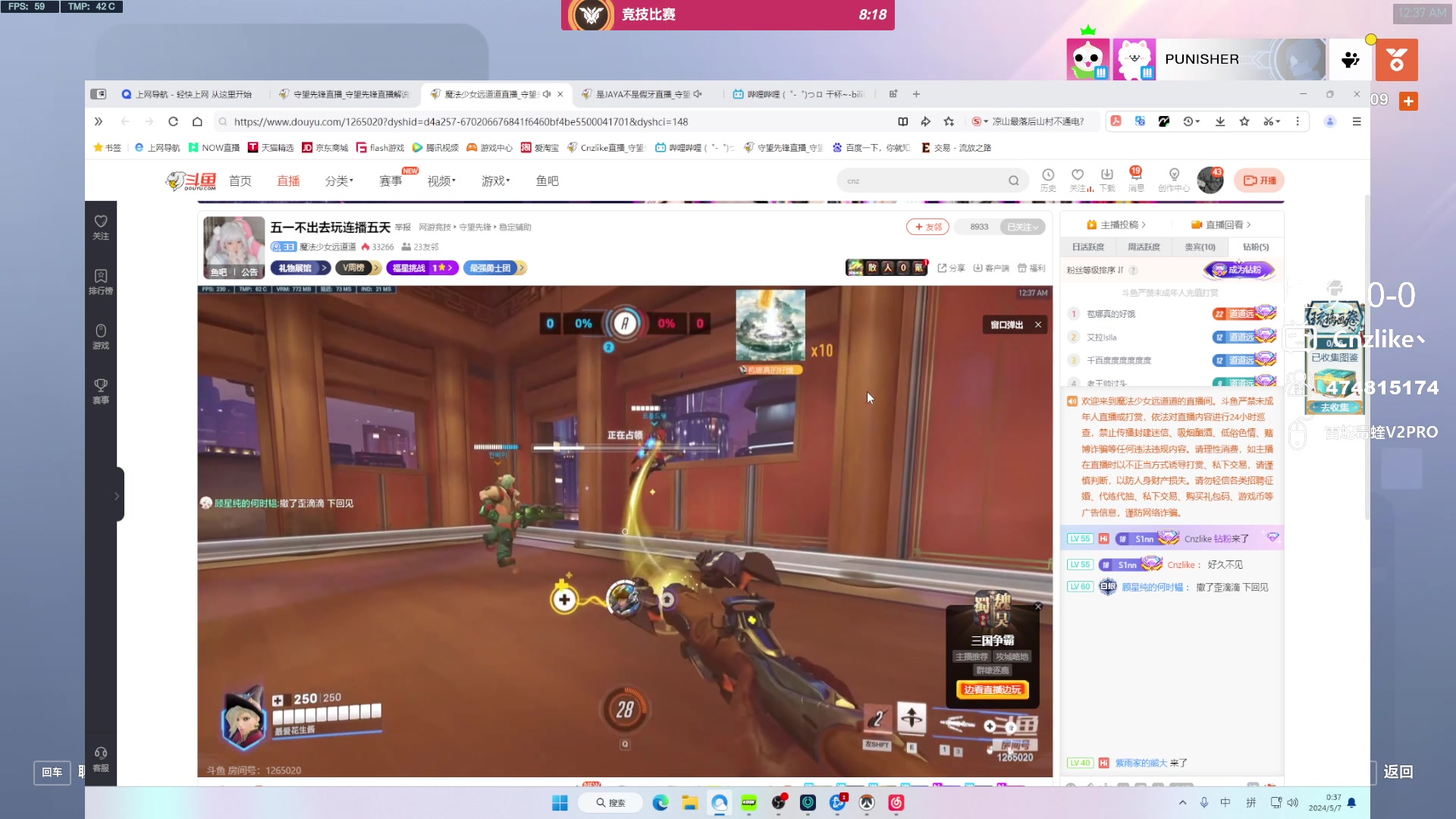Expand the 游戏 navigation dropdown

pyautogui.click(x=496, y=180)
